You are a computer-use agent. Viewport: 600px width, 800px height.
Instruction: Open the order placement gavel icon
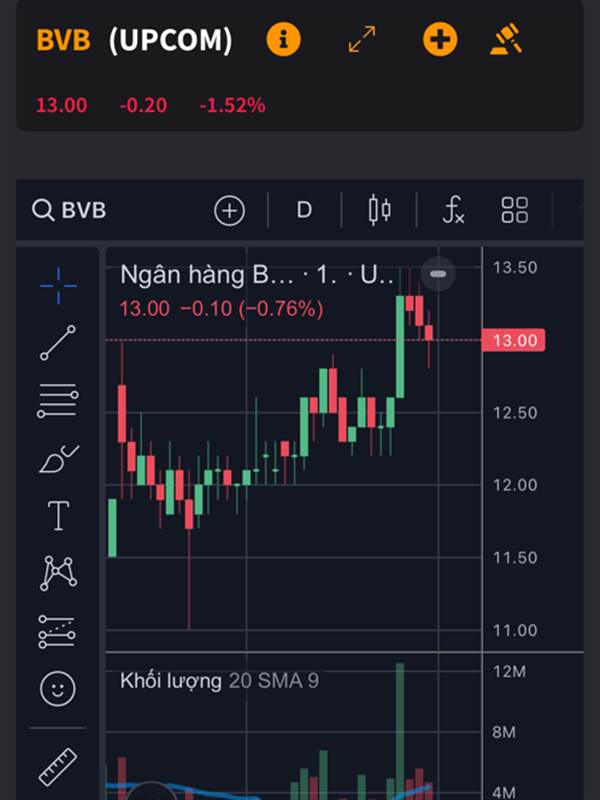(x=507, y=38)
